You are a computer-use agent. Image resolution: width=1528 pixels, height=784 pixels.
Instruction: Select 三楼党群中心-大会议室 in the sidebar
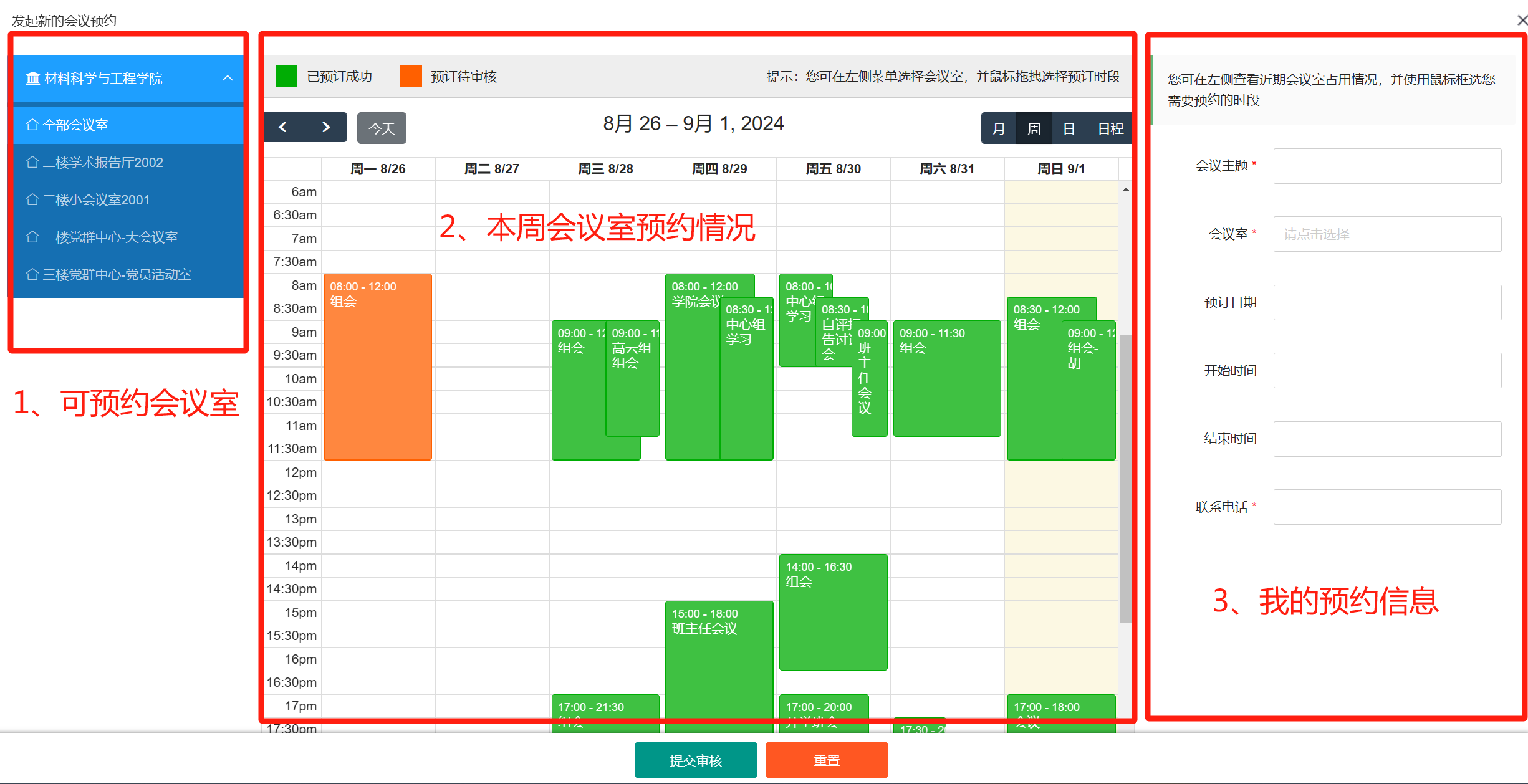point(110,237)
